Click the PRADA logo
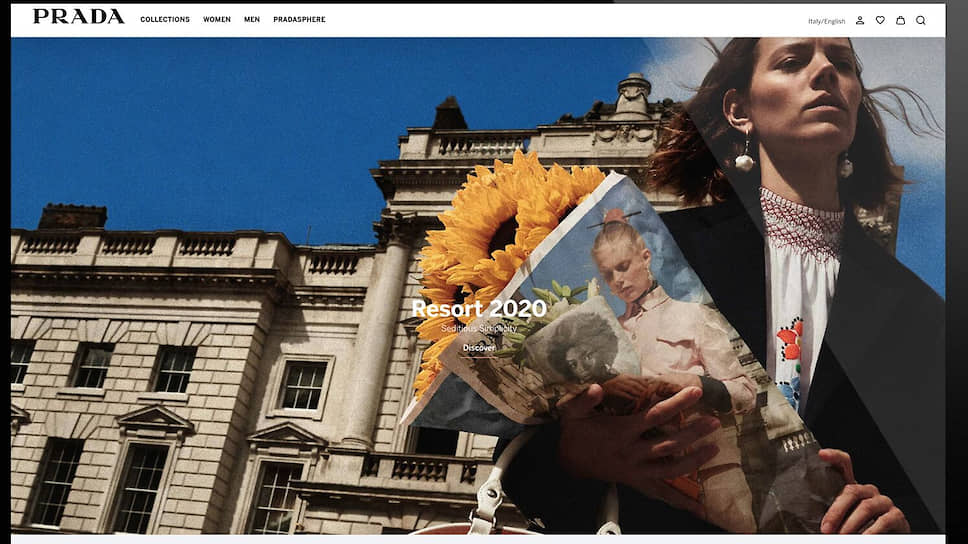Image resolution: width=968 pixels, height=544 pixels. tap(78, 17)
